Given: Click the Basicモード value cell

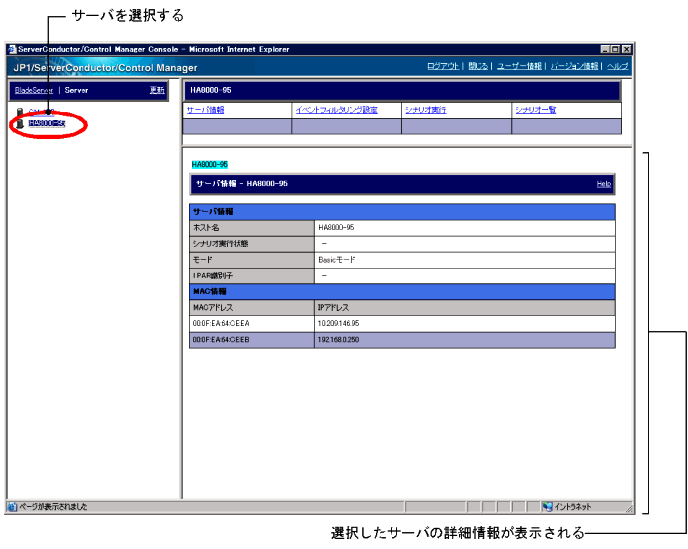Looking at the screenshot, I should [x=465, y=260].
